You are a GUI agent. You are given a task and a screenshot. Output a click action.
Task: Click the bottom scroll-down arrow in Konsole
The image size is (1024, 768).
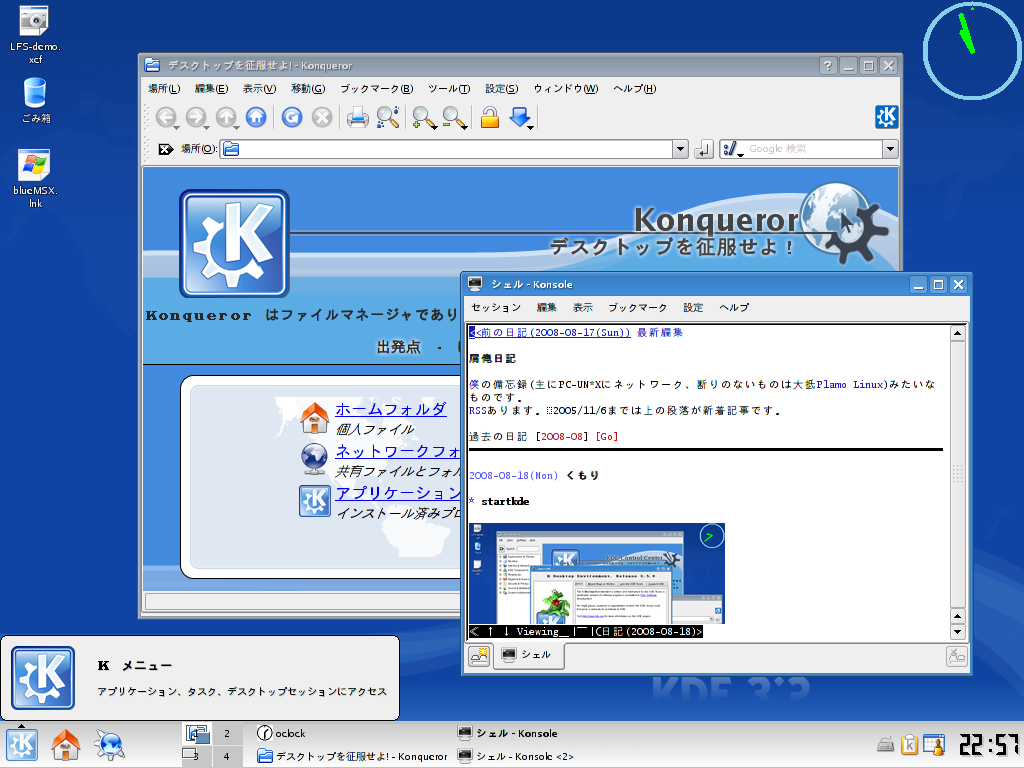coord(957,632)
